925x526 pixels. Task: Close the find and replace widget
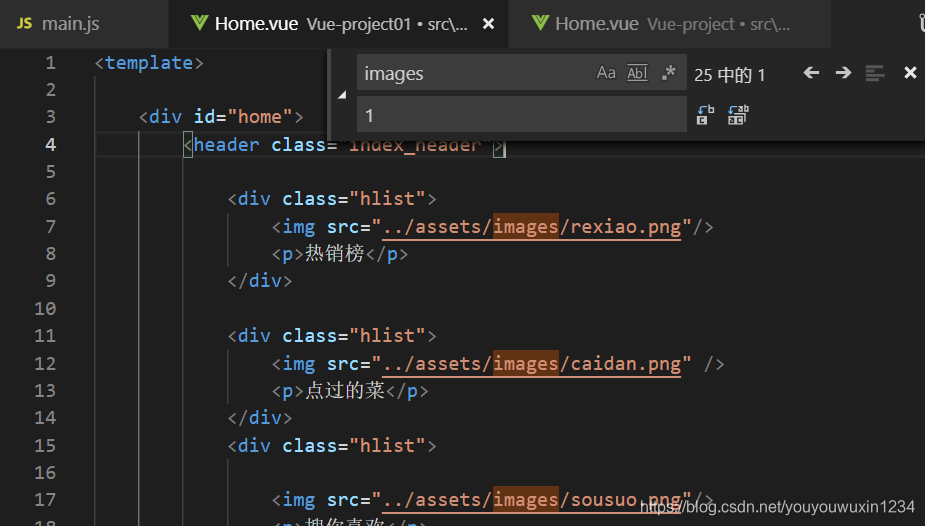(x=910, y=73)
